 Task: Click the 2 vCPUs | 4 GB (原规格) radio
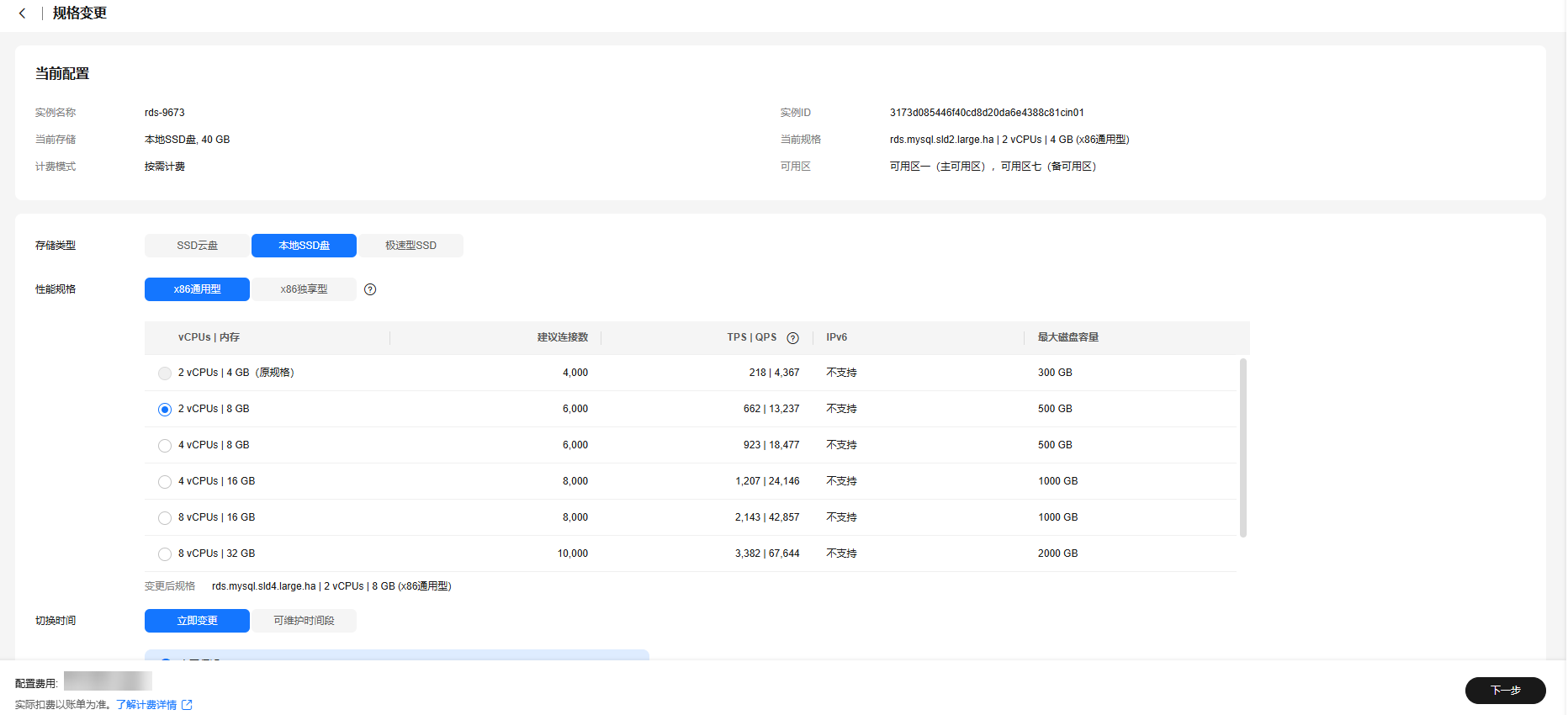pyautogui.click(x=165, y=373)
